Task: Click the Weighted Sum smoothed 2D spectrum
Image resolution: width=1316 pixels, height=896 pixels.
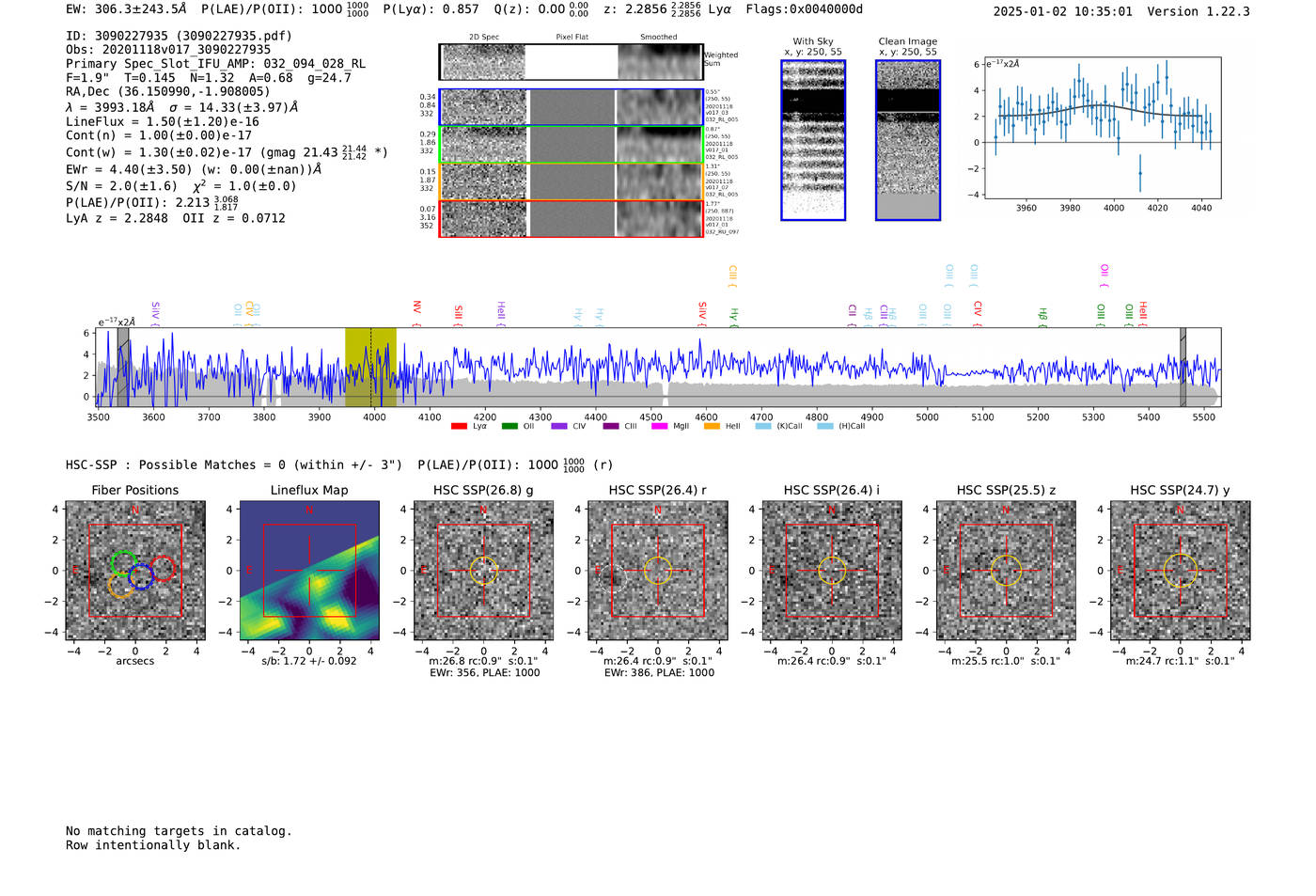Action: [x=659, y=62]
